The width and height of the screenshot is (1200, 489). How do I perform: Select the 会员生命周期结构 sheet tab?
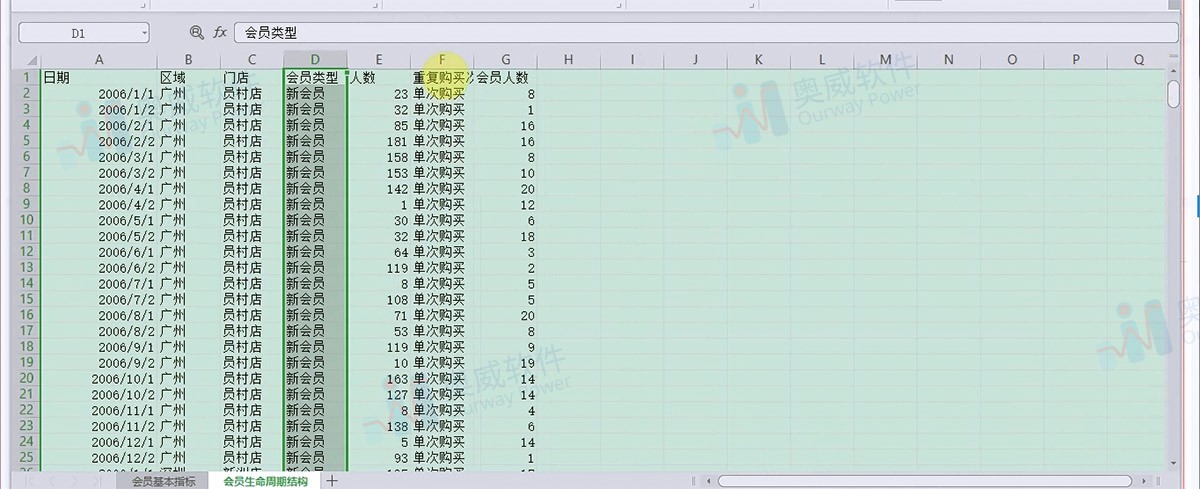(265, 481)
